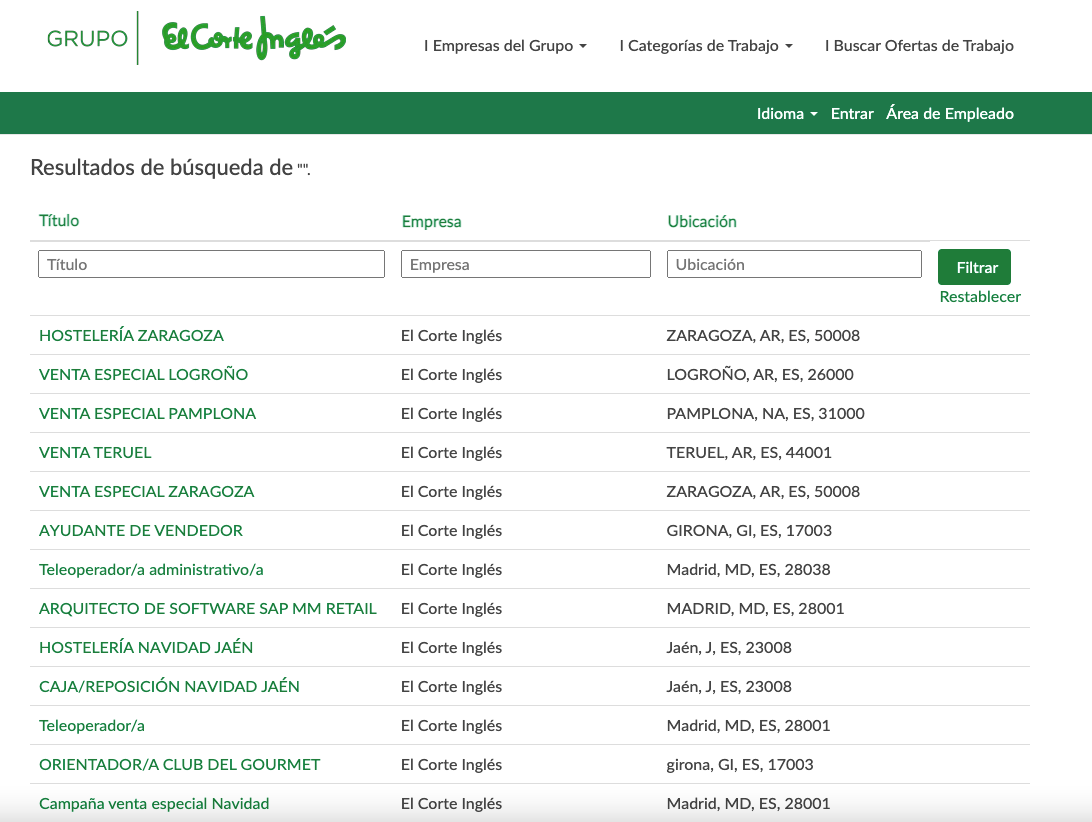Open the "ORIENTADOR/A CLUB DEL GOURMET" listing
The width and height of the screenshot is (1092, 822).
tap(178, 764)
